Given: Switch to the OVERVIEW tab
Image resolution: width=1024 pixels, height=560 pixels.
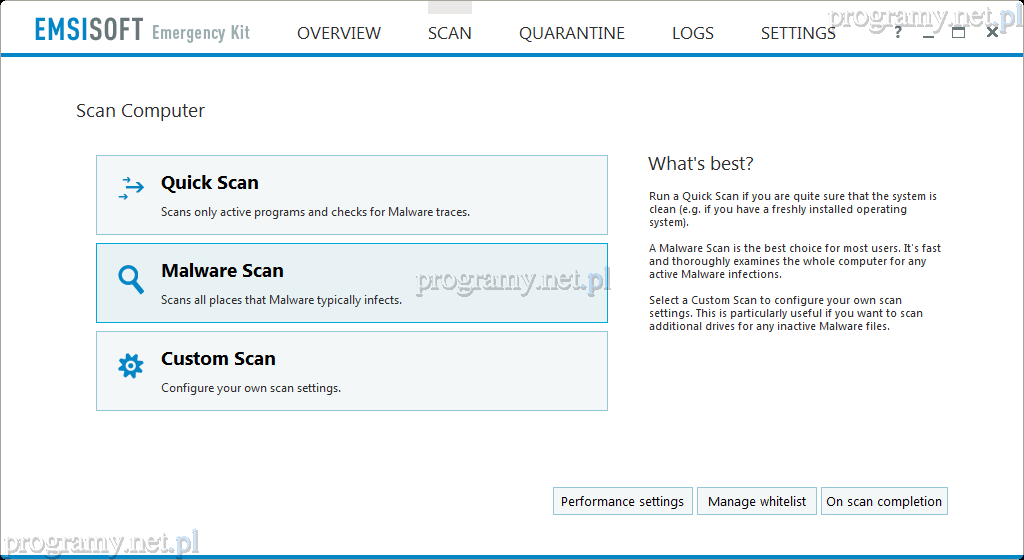Looking at the screenshot, I should (x=339, y=33).
